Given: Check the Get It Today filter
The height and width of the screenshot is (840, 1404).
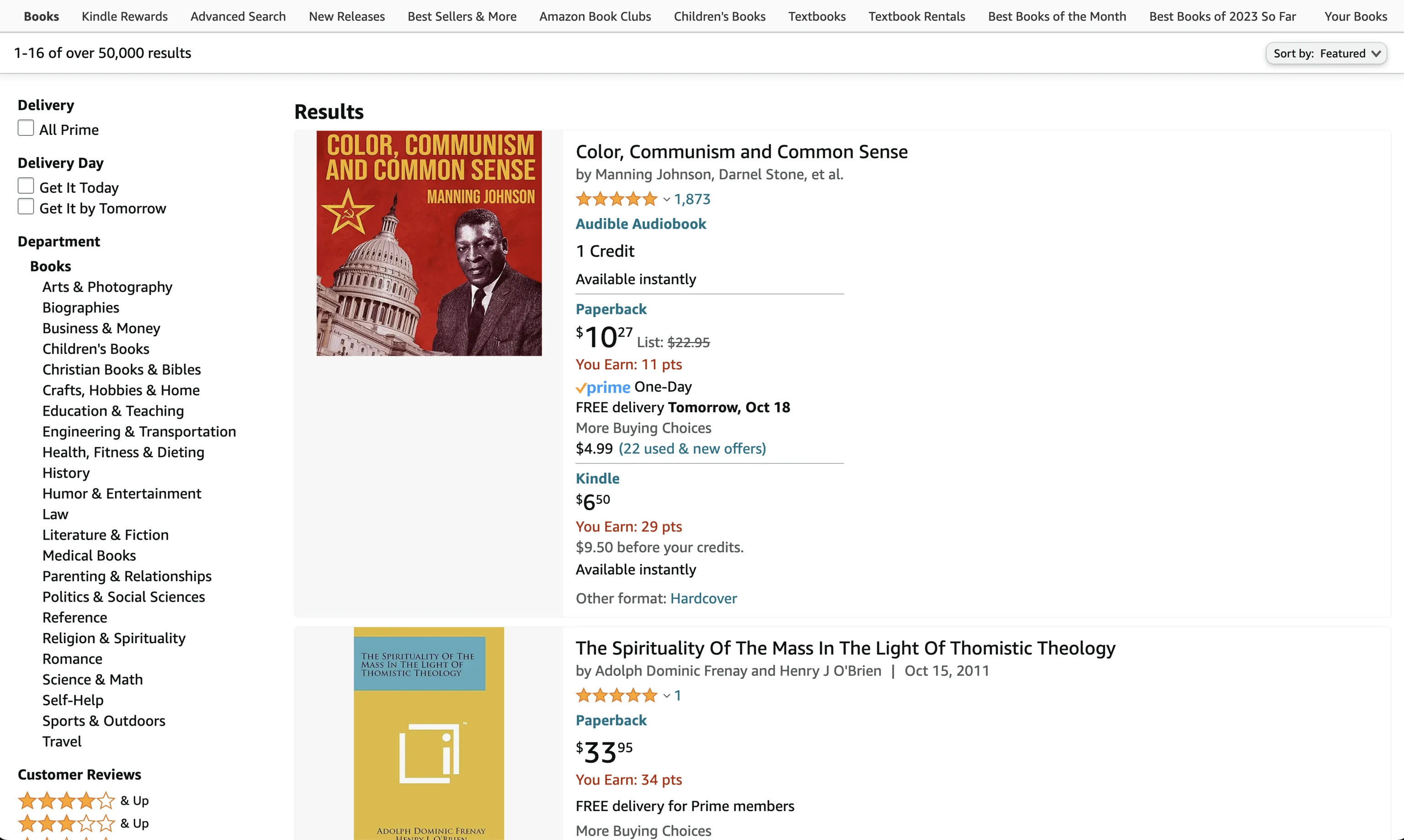Looking at the screenshot, I should (x=26, y=186).
